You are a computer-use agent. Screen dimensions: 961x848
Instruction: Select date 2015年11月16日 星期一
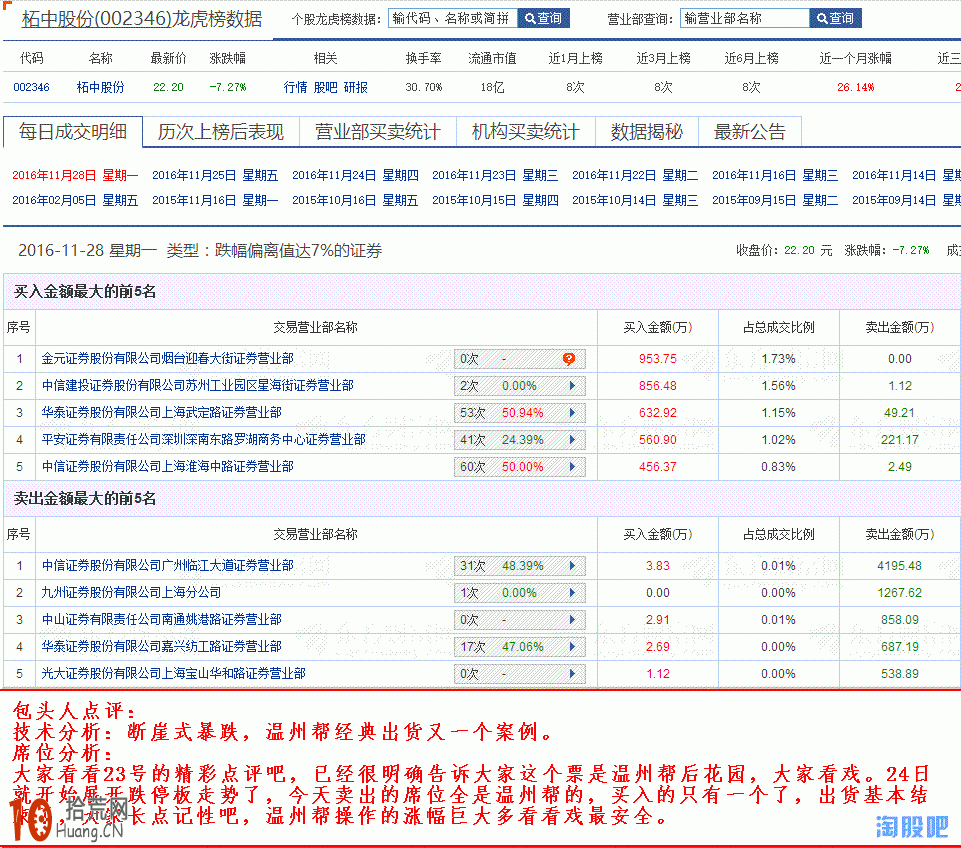coord(215,200)
